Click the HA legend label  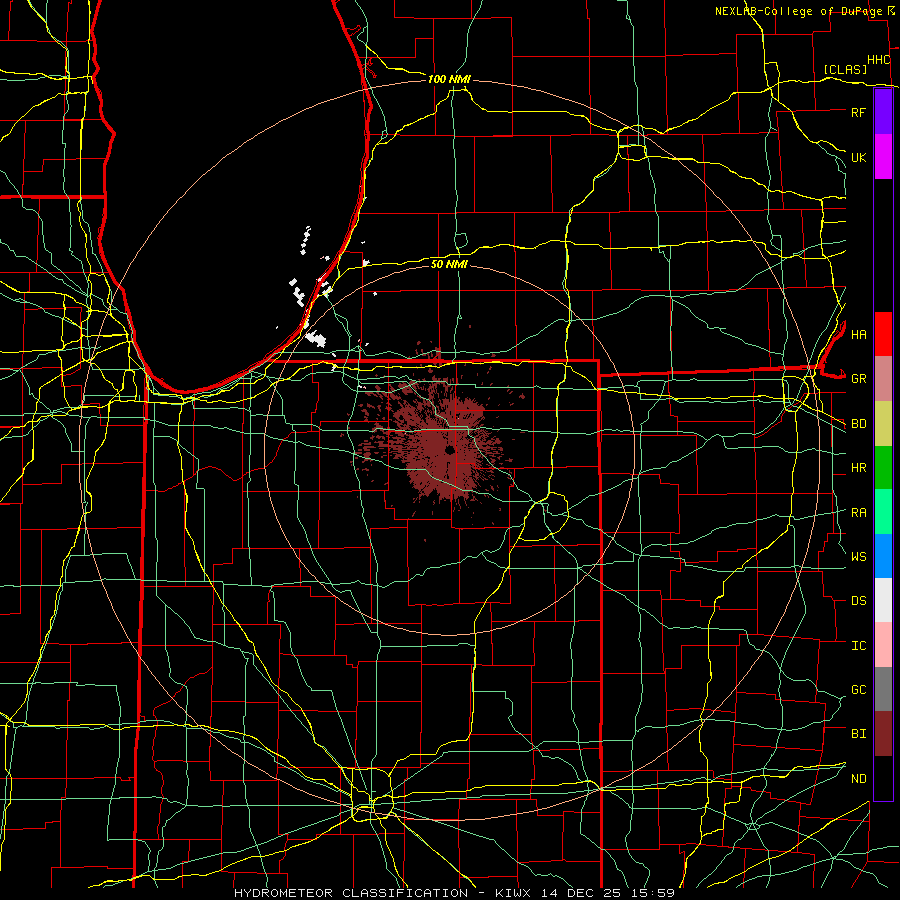858,334
